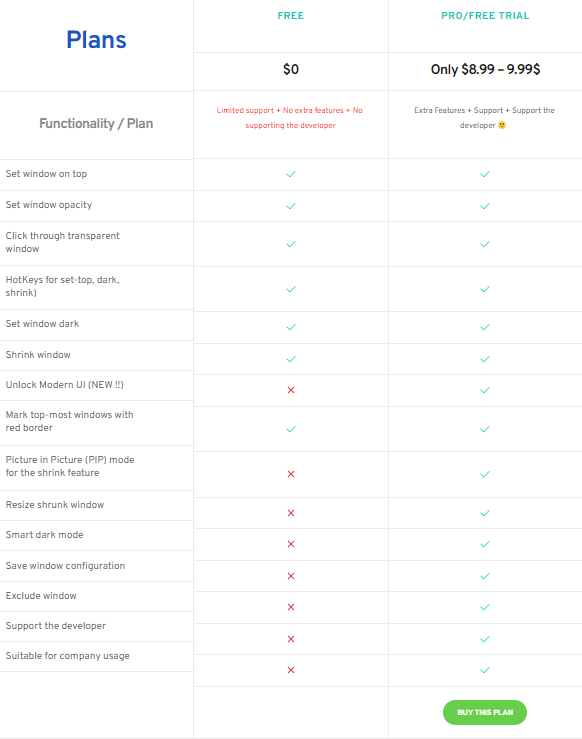This screenshot has height=739, width=582.
Task: Click the smiley emoji after developer
Action: (502, 125)
